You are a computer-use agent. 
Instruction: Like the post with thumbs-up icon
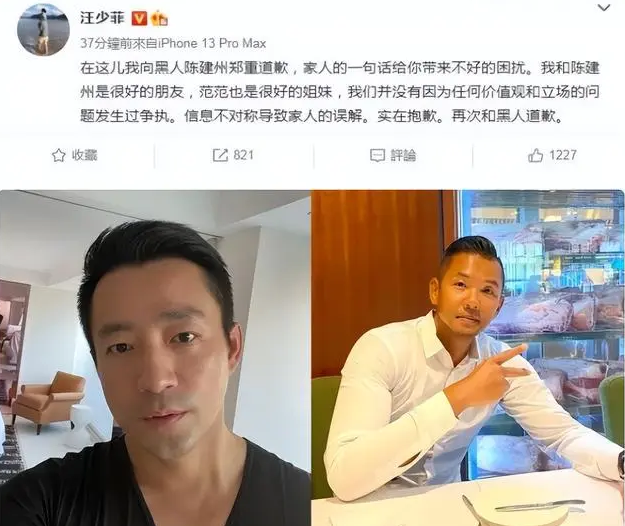tap(535, 155)
